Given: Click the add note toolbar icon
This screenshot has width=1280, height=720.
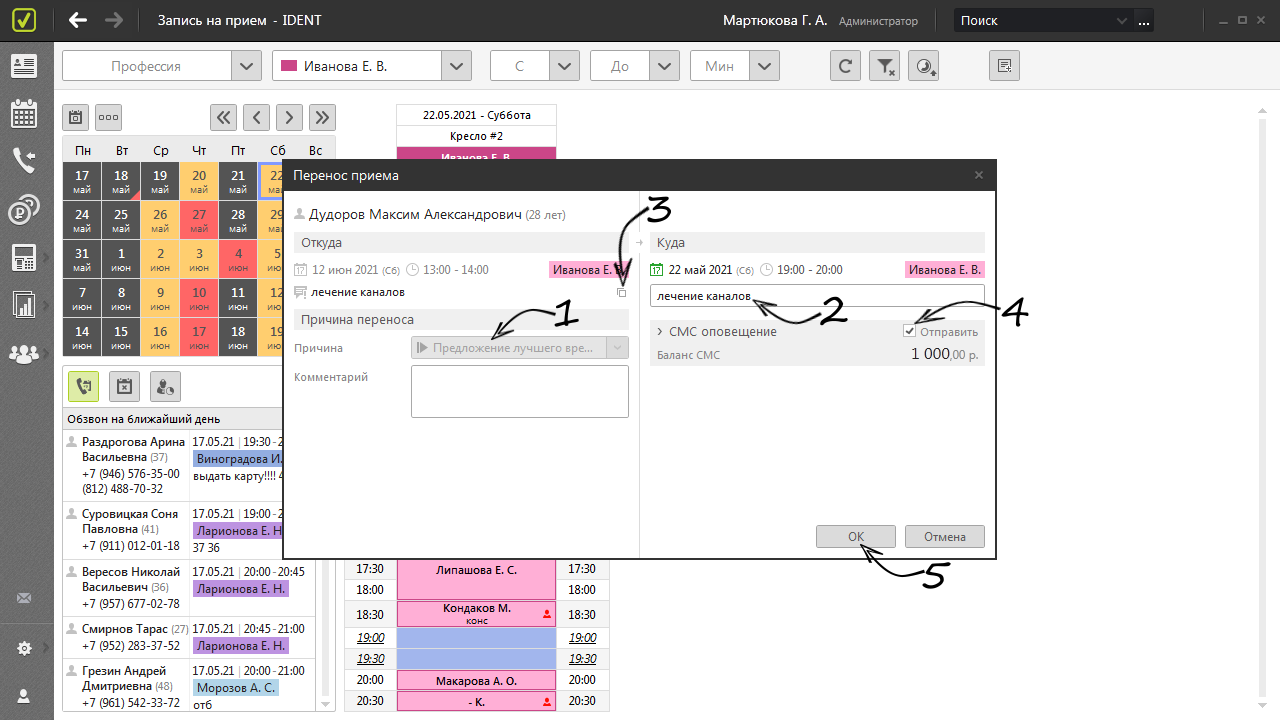Looking at the screenshot, I should coord(1005,66).
